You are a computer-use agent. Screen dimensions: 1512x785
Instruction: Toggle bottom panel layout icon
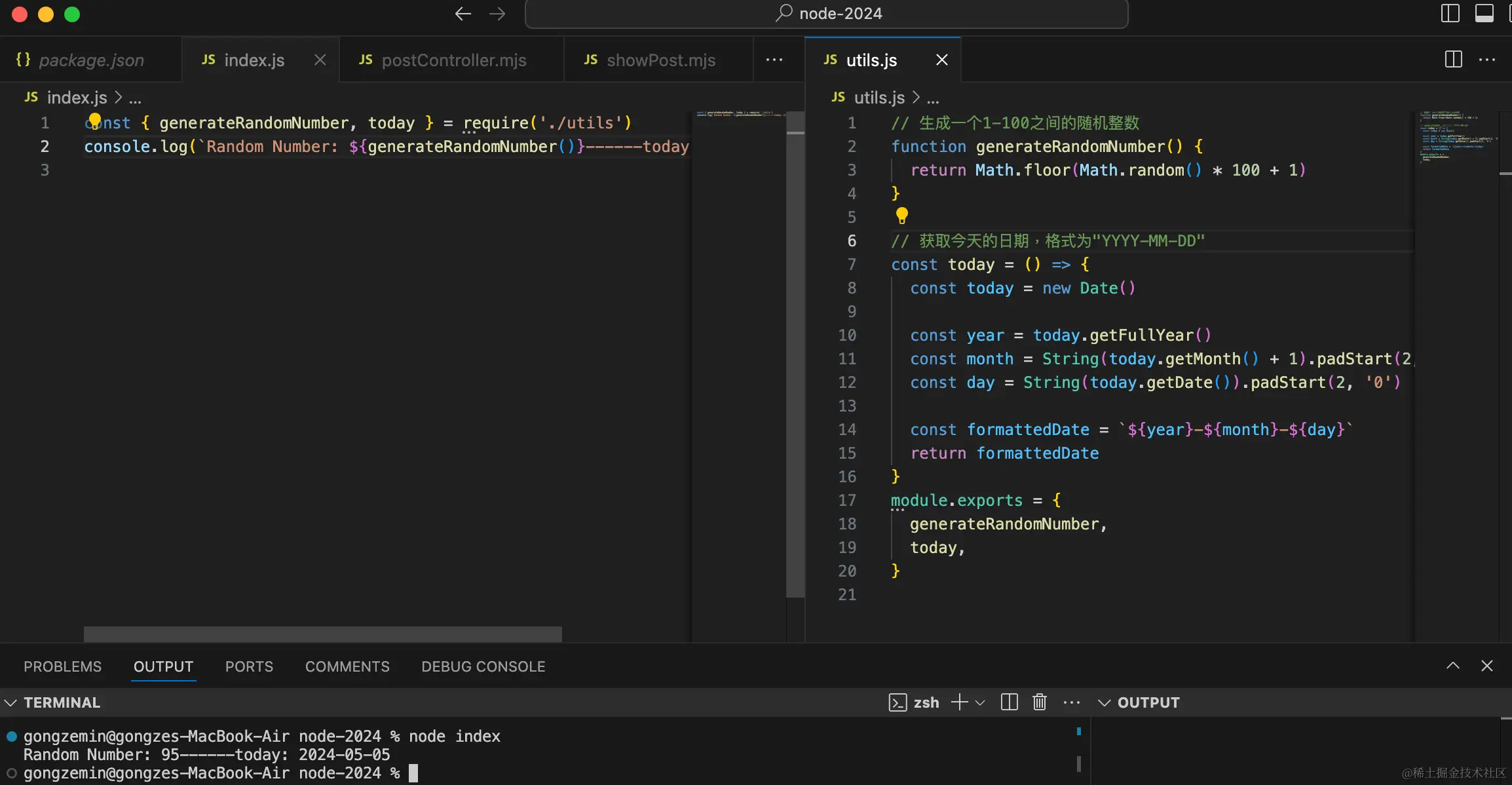pyautogui.click(x=1484, y=14)
